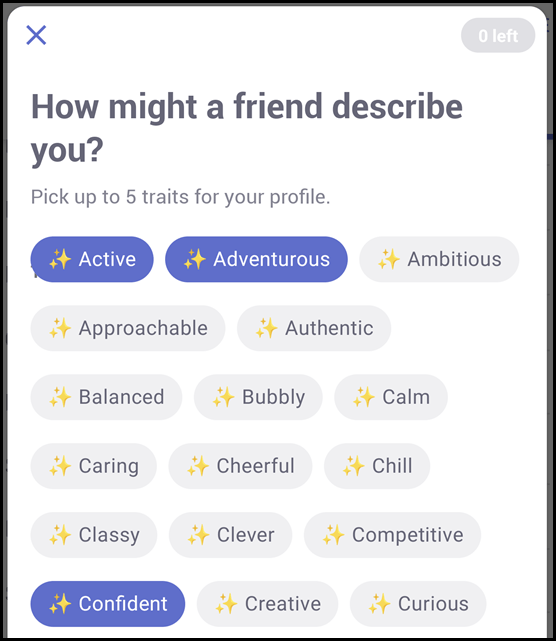This screenshot has height=641, width=556.
Task: Choose the Classy trait chip
Action: point(94,535)
